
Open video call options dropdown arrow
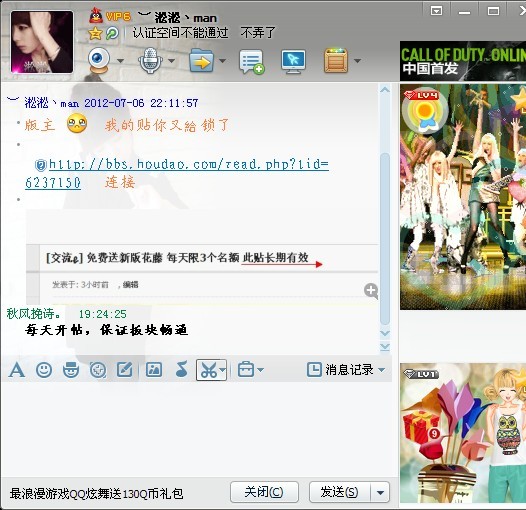click(x=120, y=61)
